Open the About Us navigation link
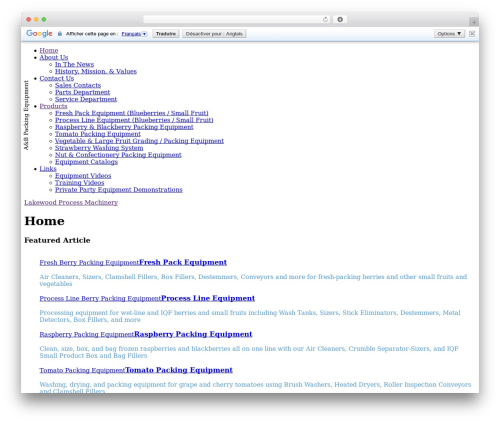 pyautogui.click(x=54, y=57)
